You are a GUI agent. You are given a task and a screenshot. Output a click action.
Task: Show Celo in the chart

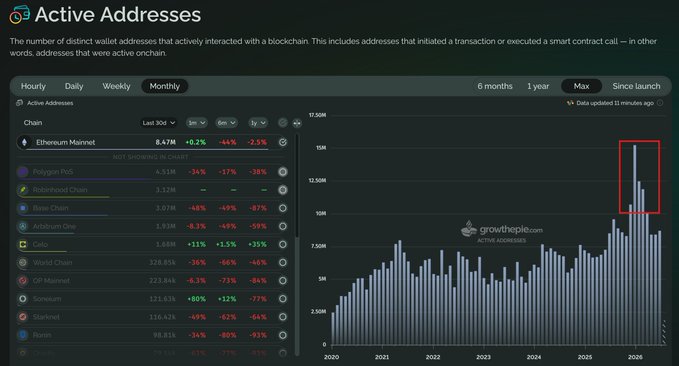(x=283, y=244)
